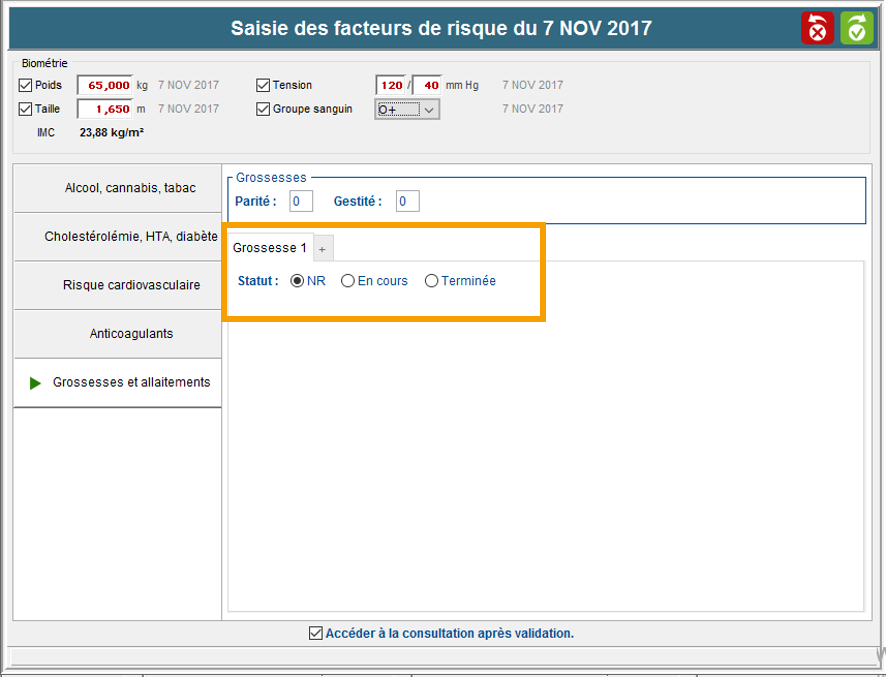886x677 pixels.
Task: Select the NR status radio button
Action: pyautogui.click(x=297, y=281)
